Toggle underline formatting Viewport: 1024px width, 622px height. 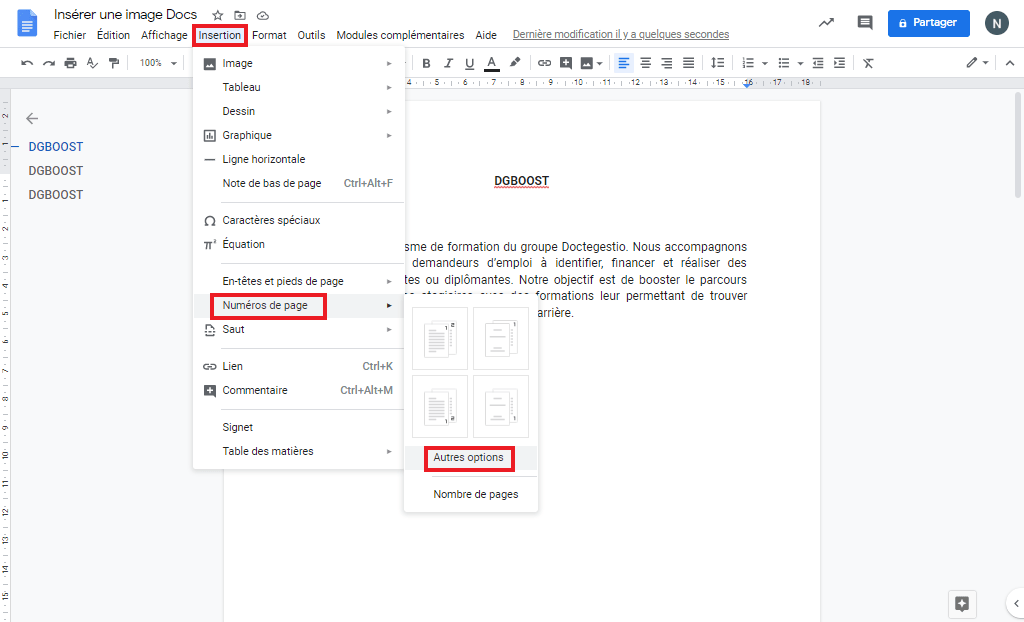coord(470,62)
